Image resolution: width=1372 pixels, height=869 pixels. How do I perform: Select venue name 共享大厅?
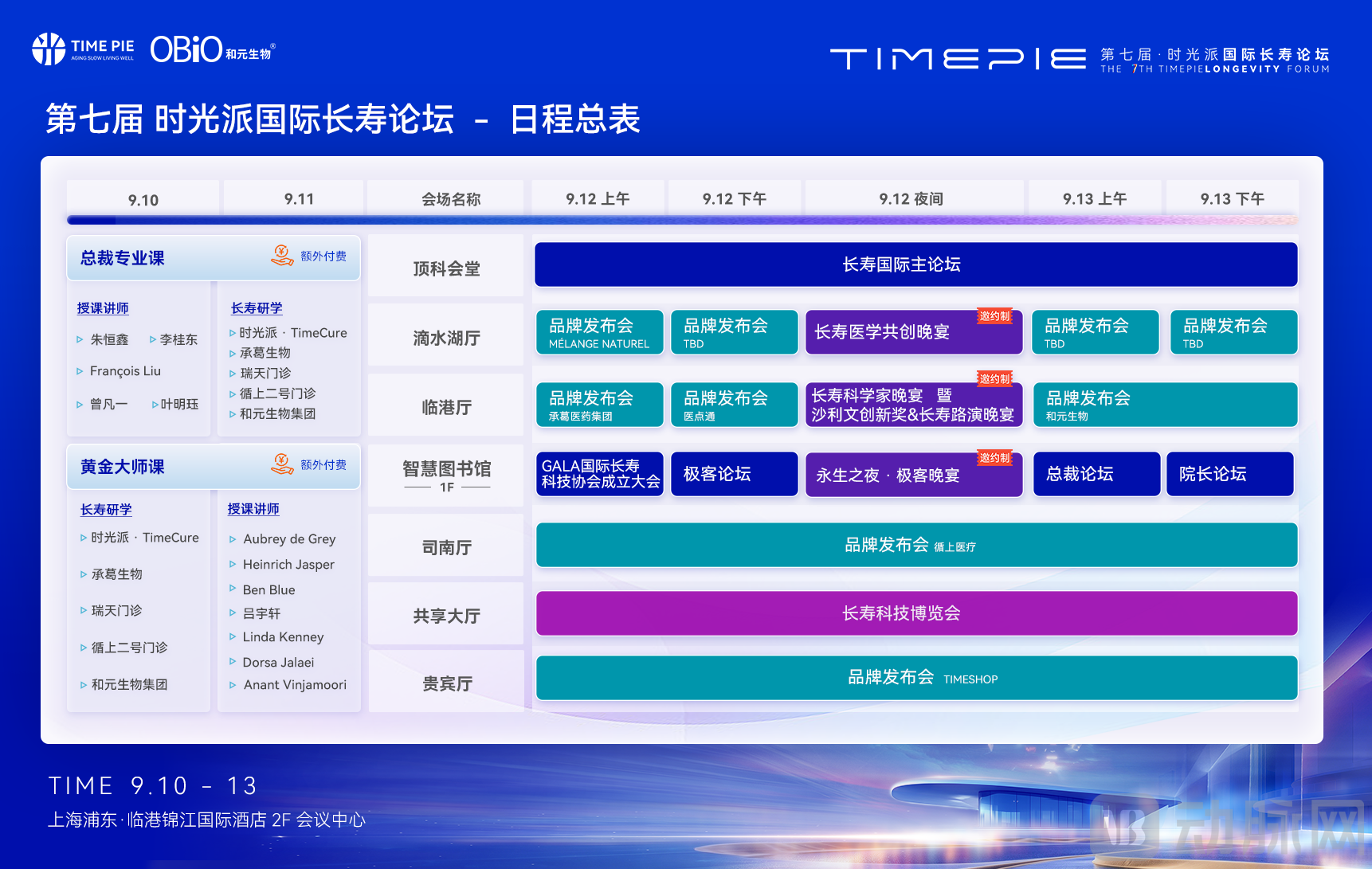click(447, 617)
